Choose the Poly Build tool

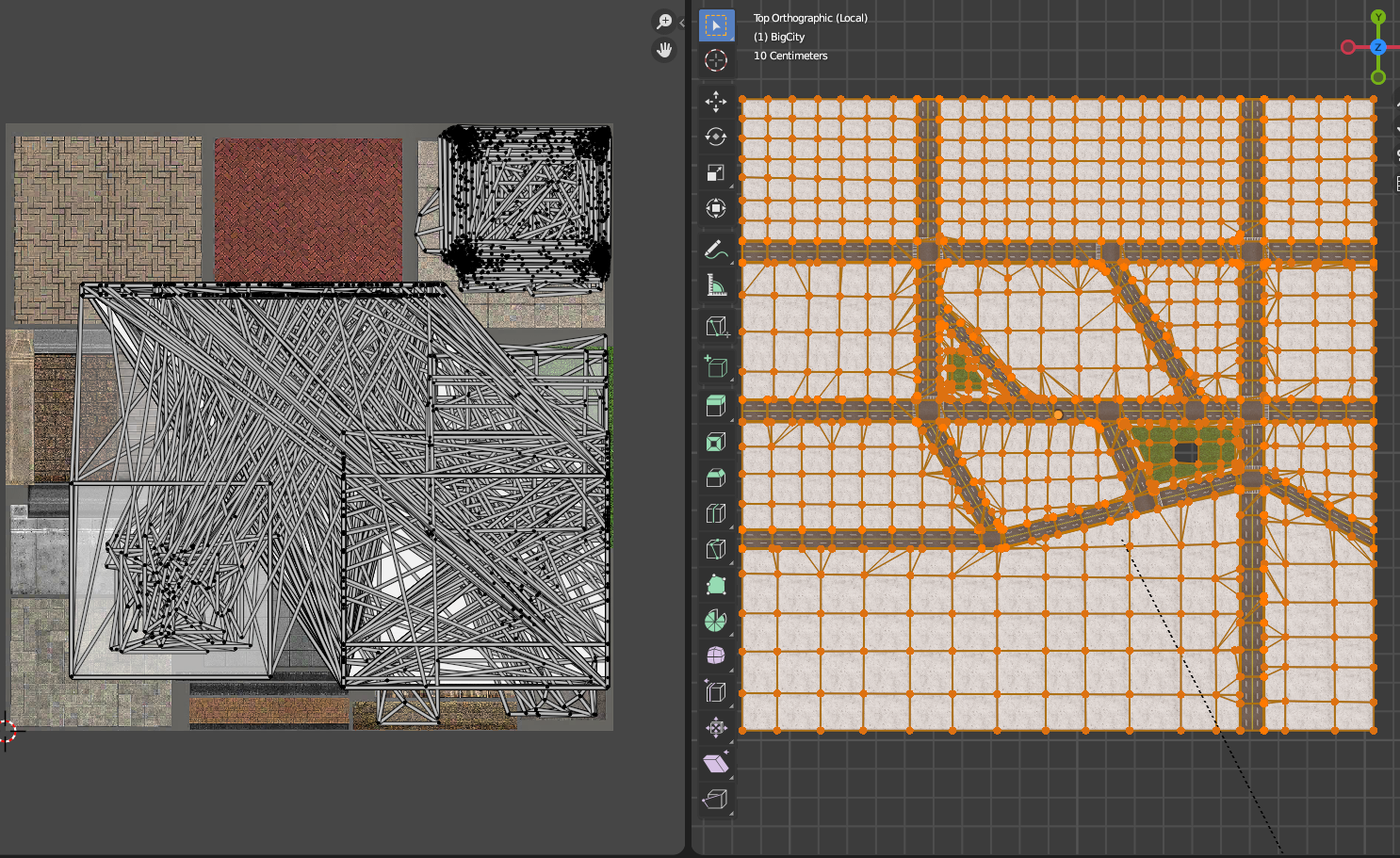[716, 585]
